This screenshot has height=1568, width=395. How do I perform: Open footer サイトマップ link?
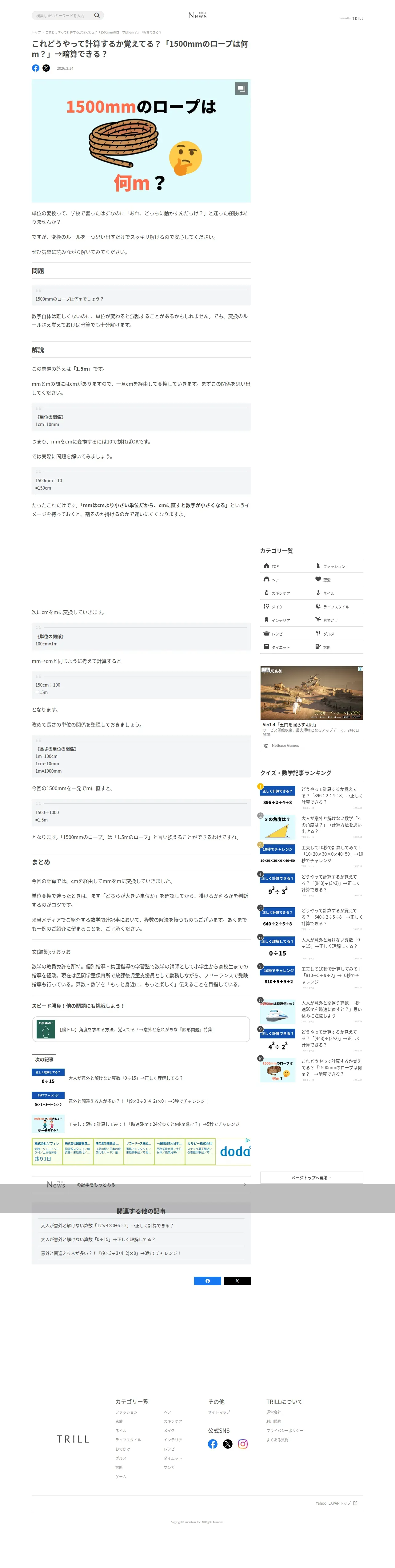tap(219, 1412)
